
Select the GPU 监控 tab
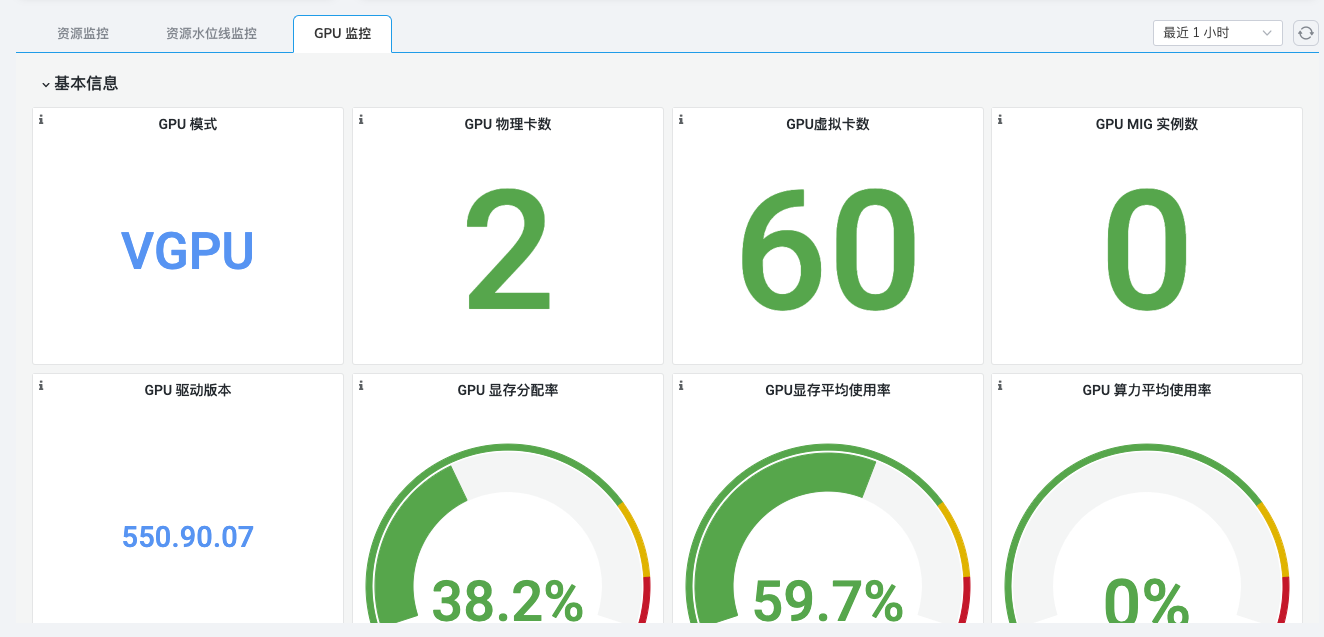(342, 34)
